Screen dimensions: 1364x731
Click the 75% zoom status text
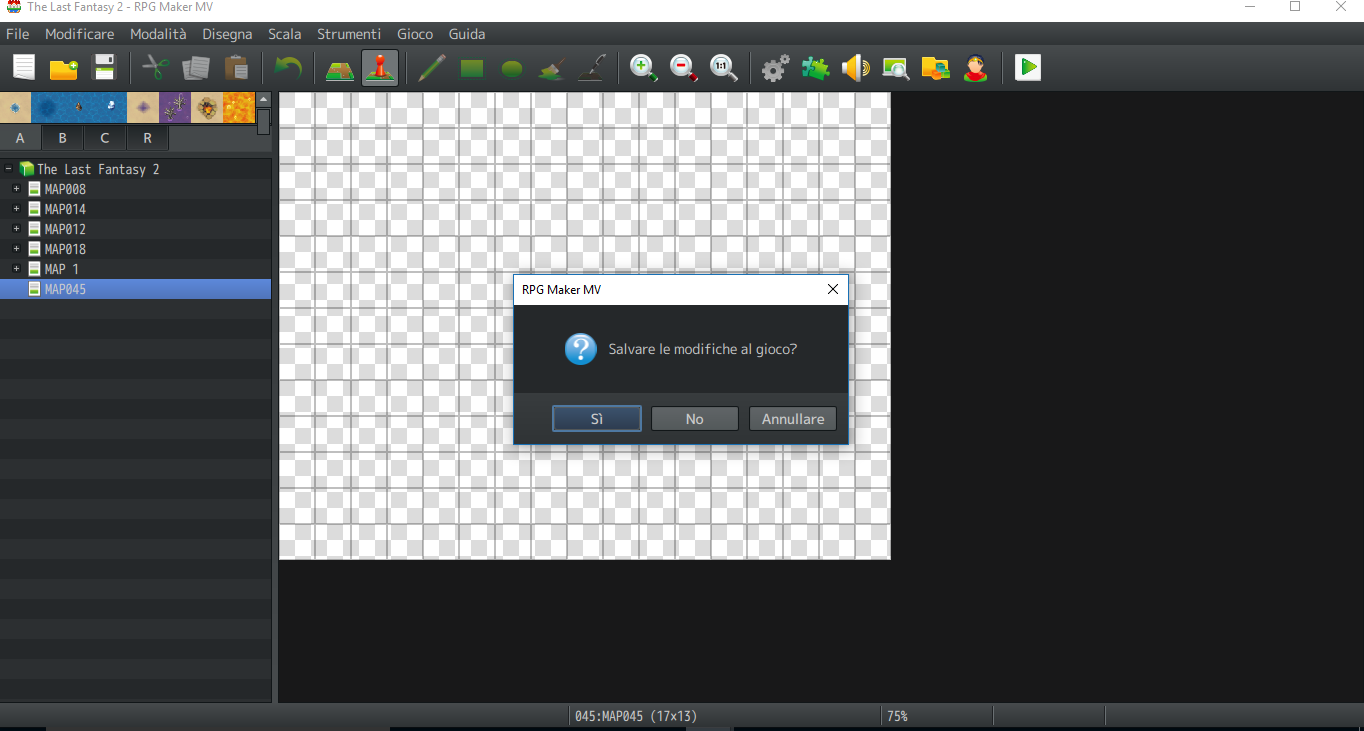pos(897,716)
